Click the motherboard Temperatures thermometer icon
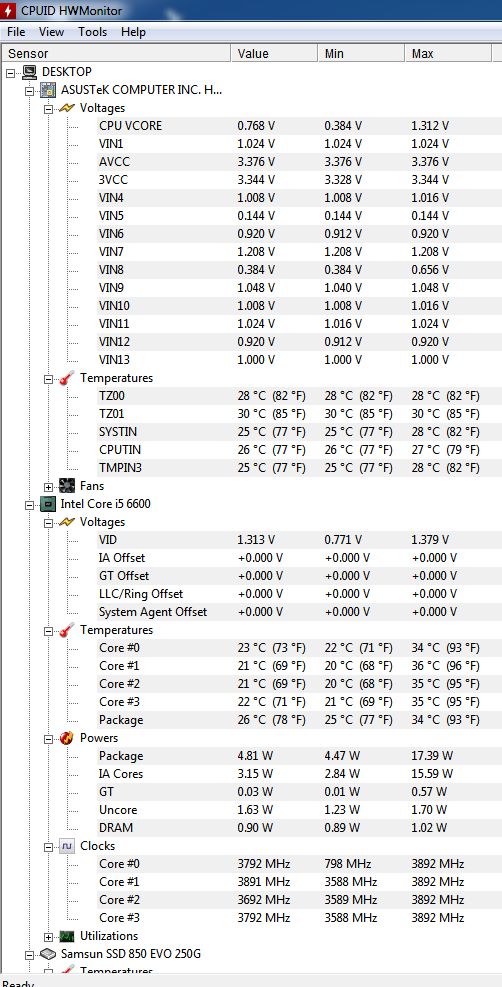 click(x=67, y=378)
